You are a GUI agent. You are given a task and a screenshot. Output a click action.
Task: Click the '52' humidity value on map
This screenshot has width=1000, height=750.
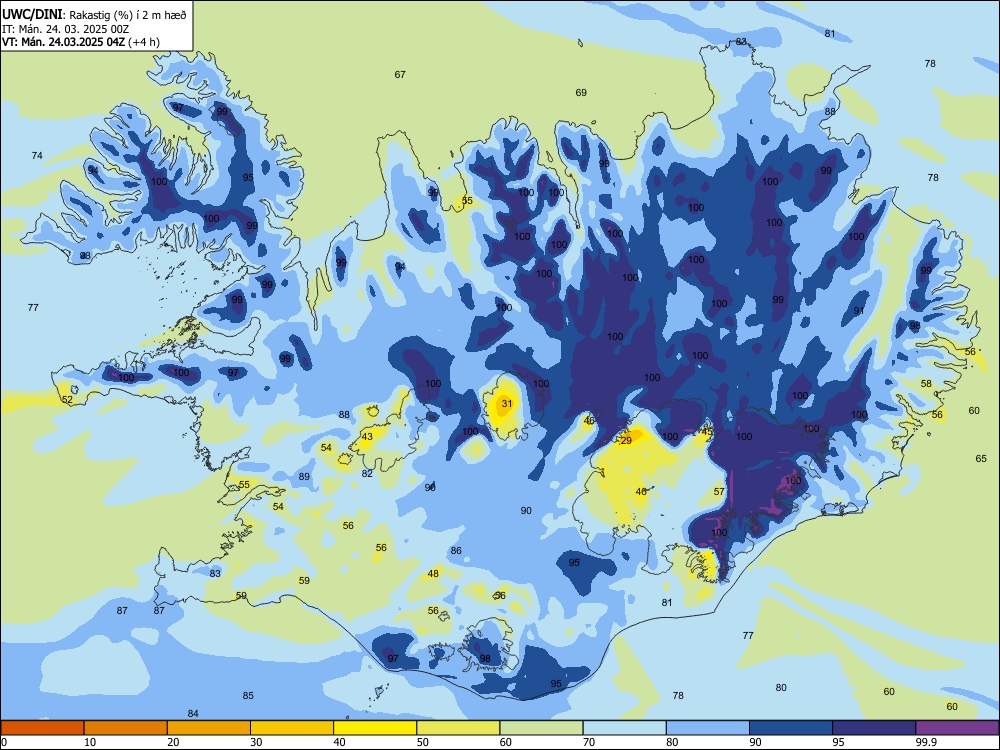click(67, 399)
